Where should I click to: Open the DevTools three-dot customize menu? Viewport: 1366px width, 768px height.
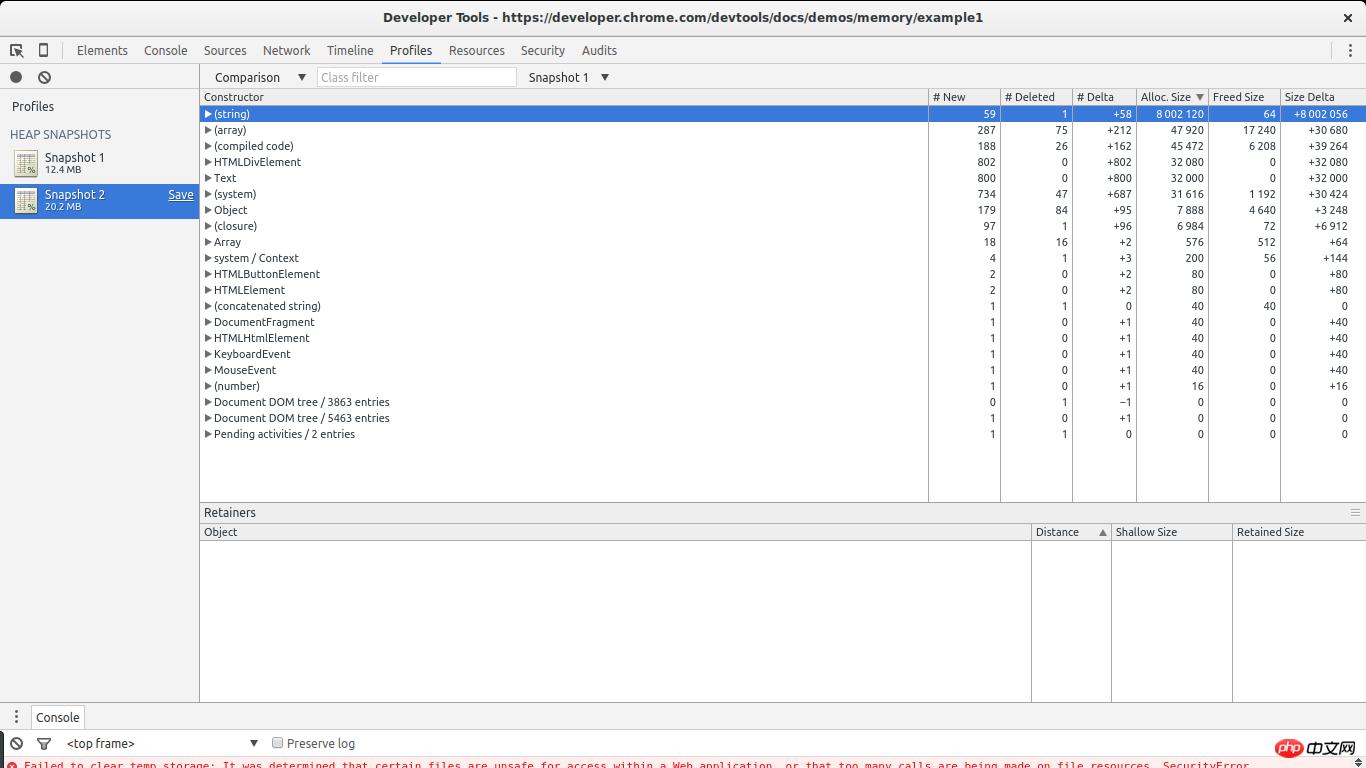click(1350, 50)
